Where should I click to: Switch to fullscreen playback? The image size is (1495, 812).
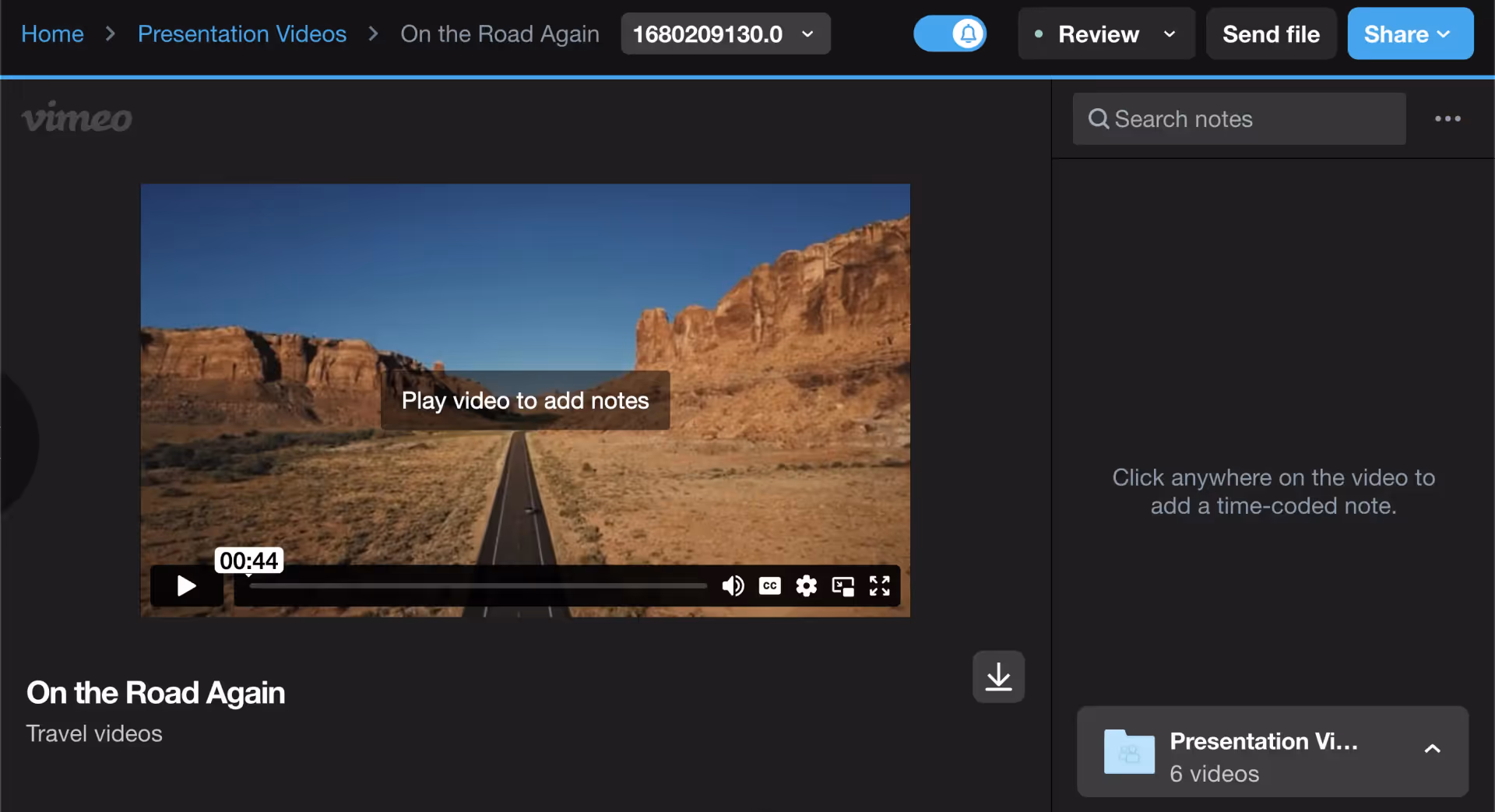pyautogui.click(x=879, y=585)
